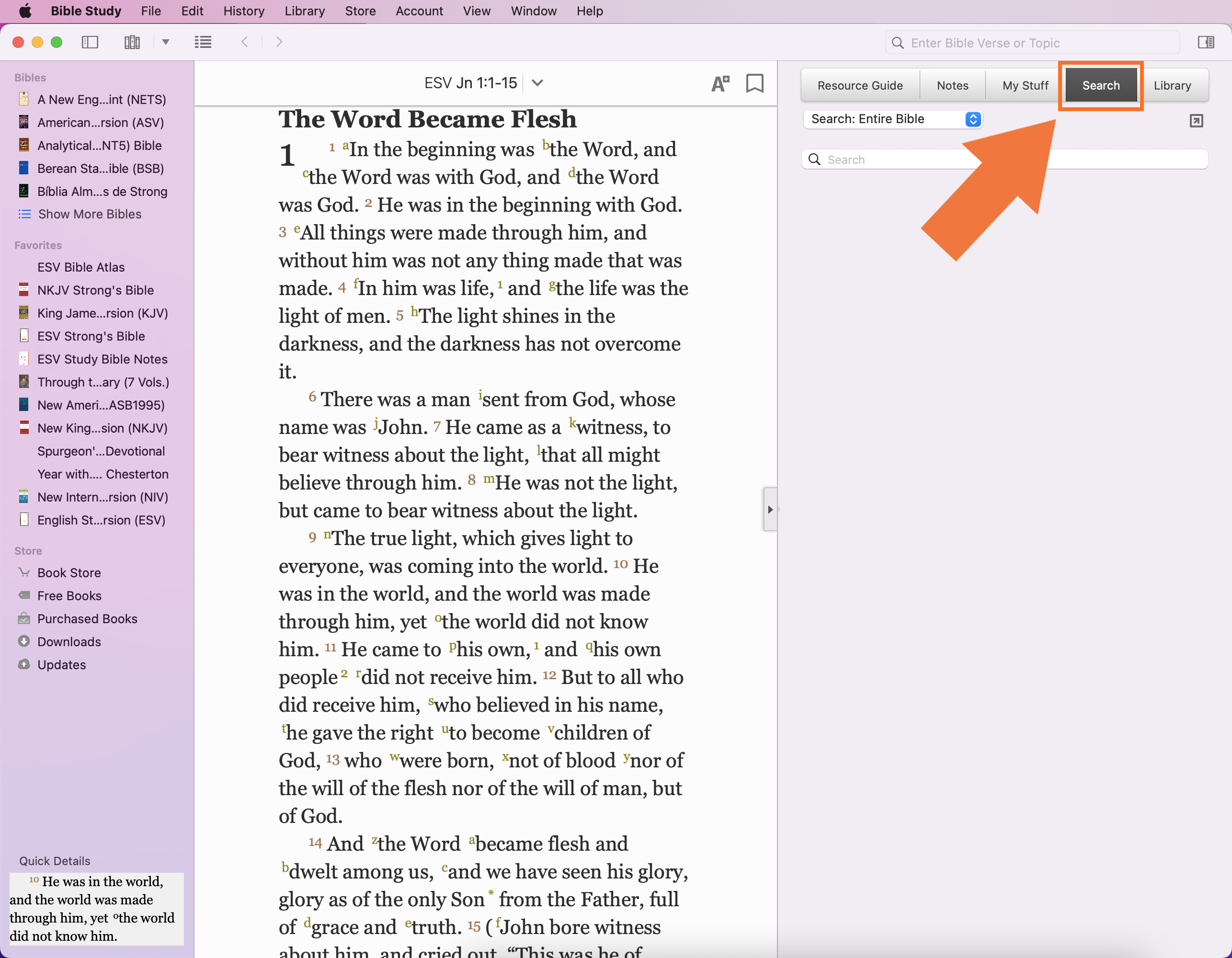Viewport: 1232px width, 958px height.
Task: Go back with the left arrow
Action: pyautogui.click(x=245, y=42)
